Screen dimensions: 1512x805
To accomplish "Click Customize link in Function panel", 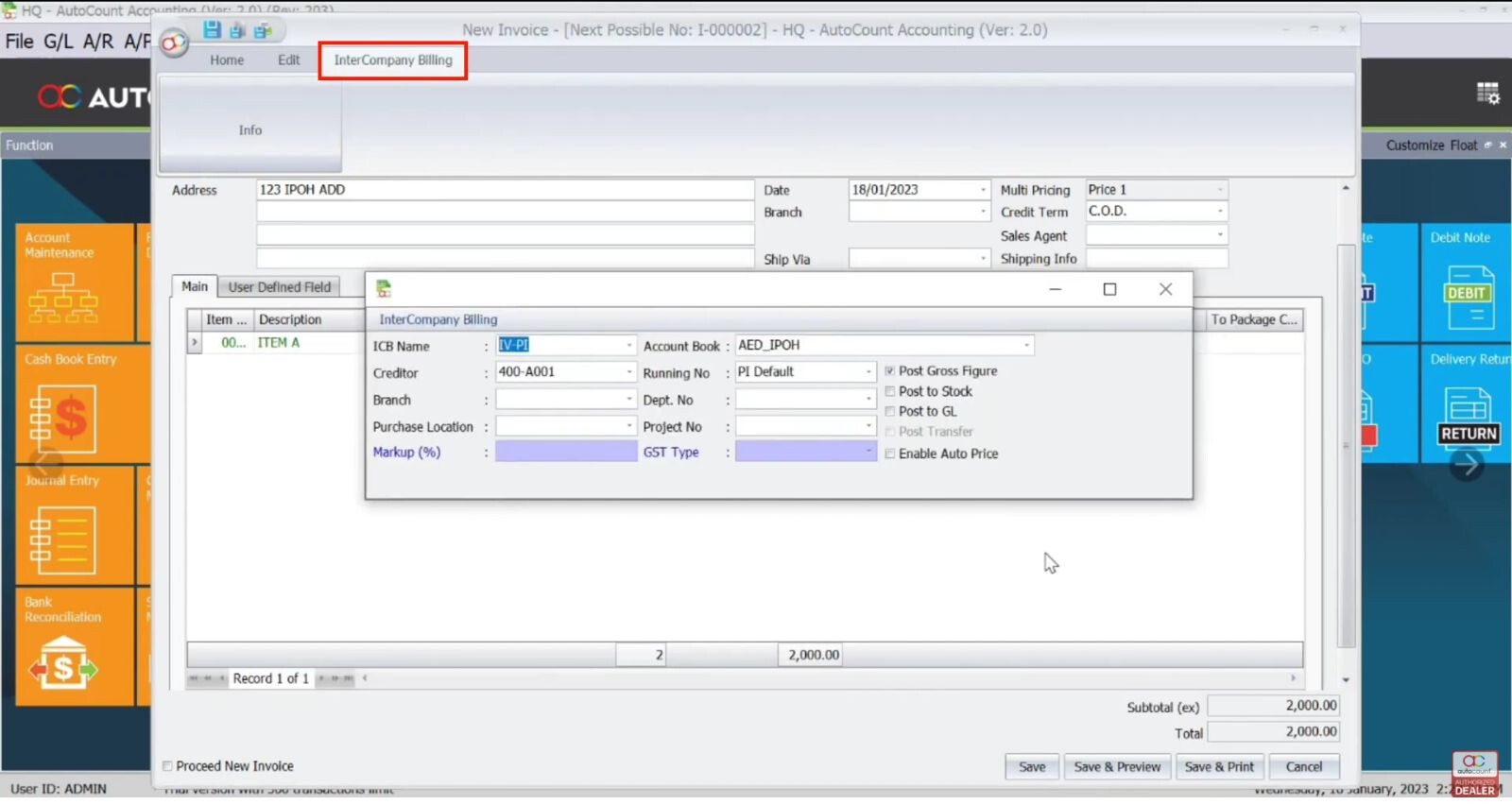I will 1416,146.
